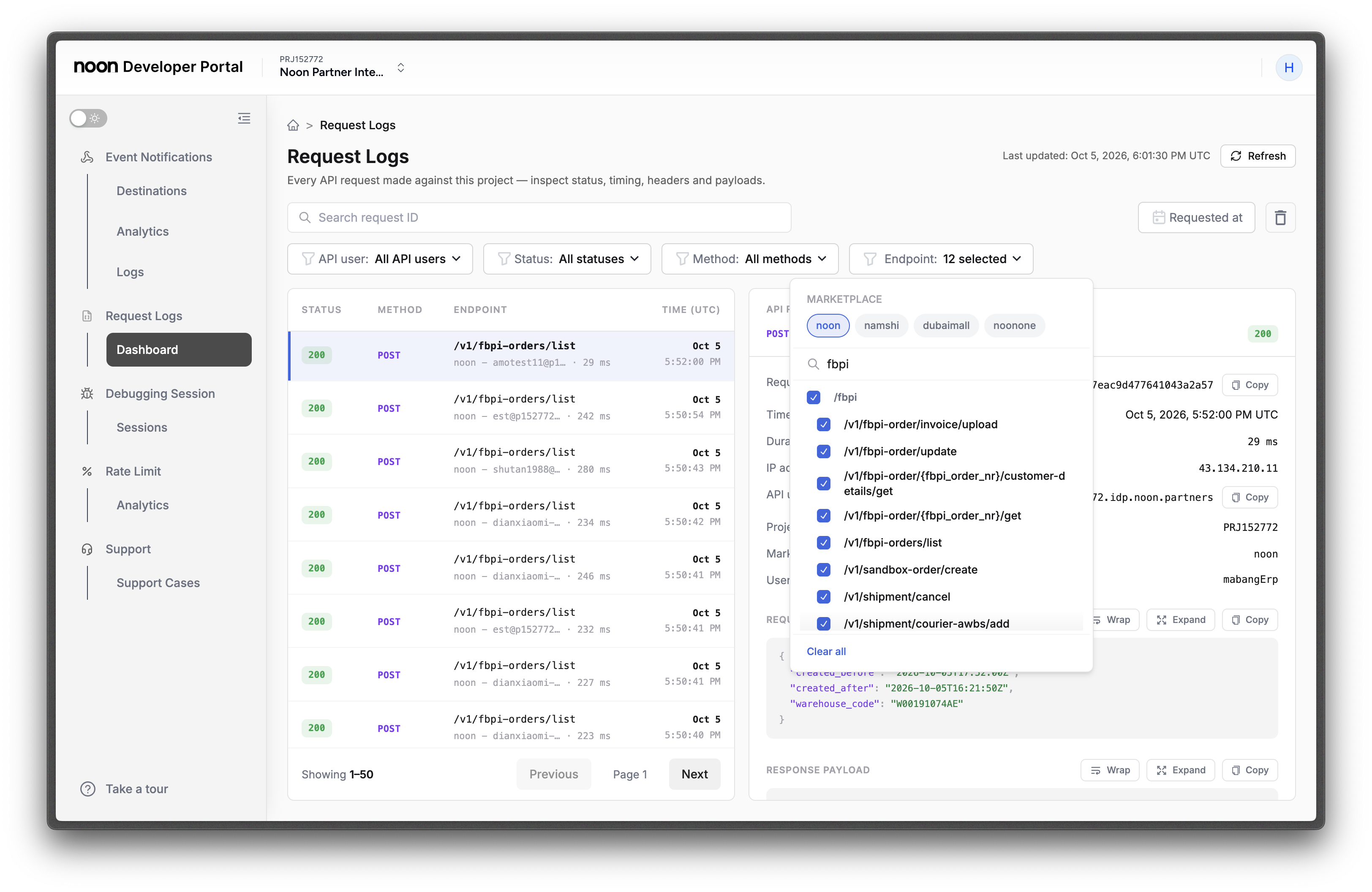Click the Rate Limit percent icon
Image resolution: width=1372 pixels, height=892 pixels.
click(87, 471)
